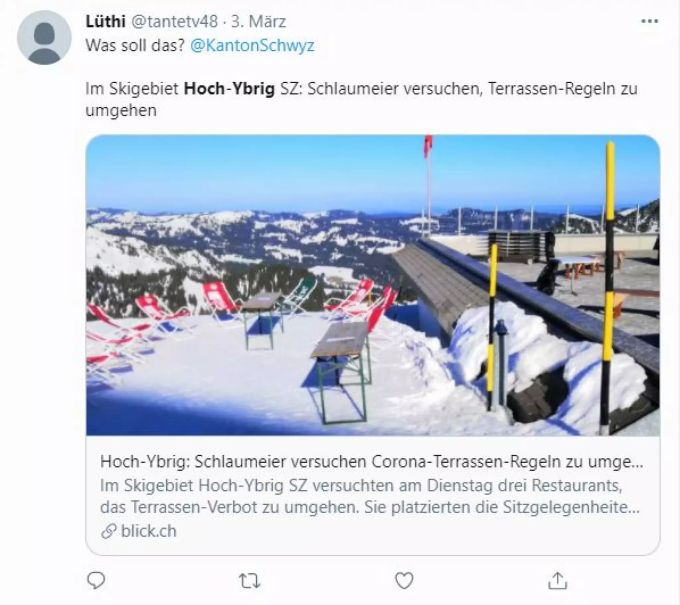Image resolution: width=680 pixels, height=605 pixels.
Task: Like the tweet with heart icon
Action: click(x=404, y=580)
